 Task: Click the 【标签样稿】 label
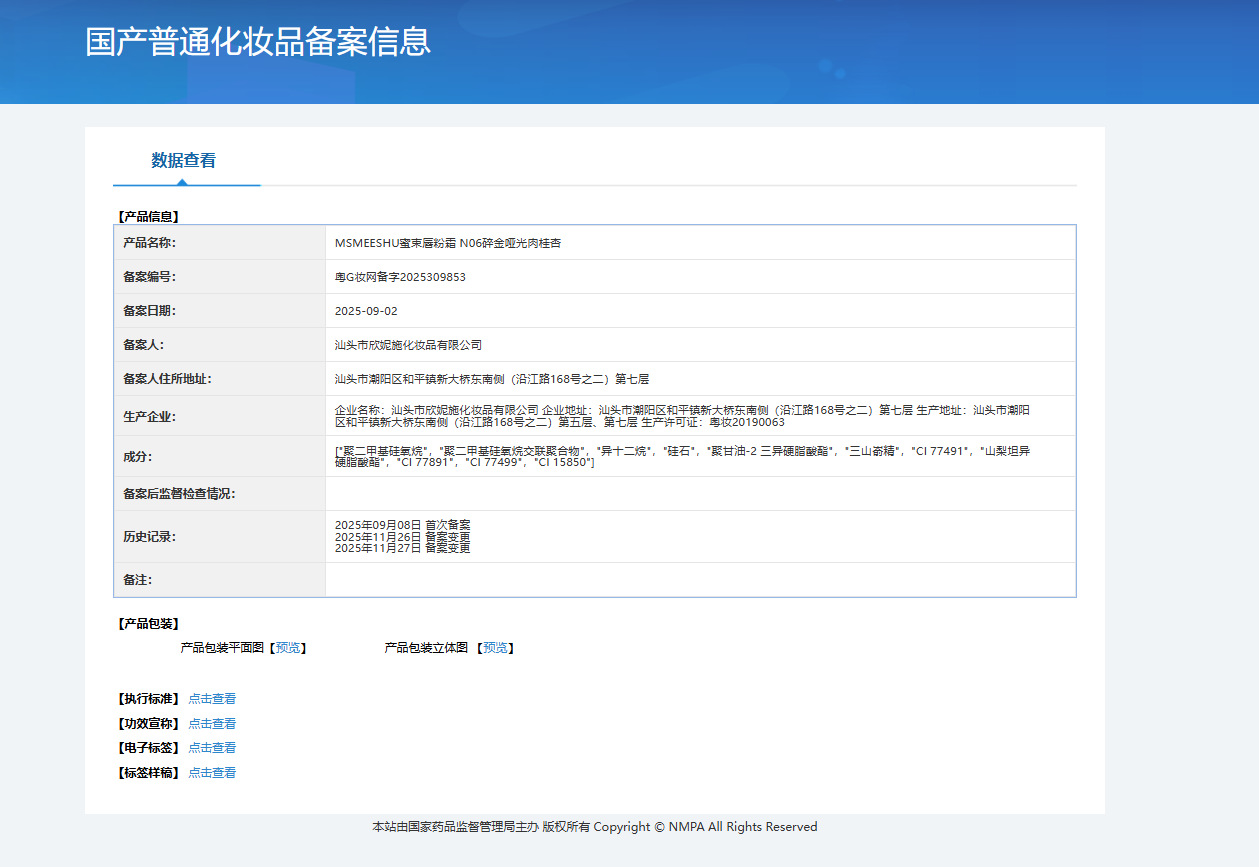[148, 773]
